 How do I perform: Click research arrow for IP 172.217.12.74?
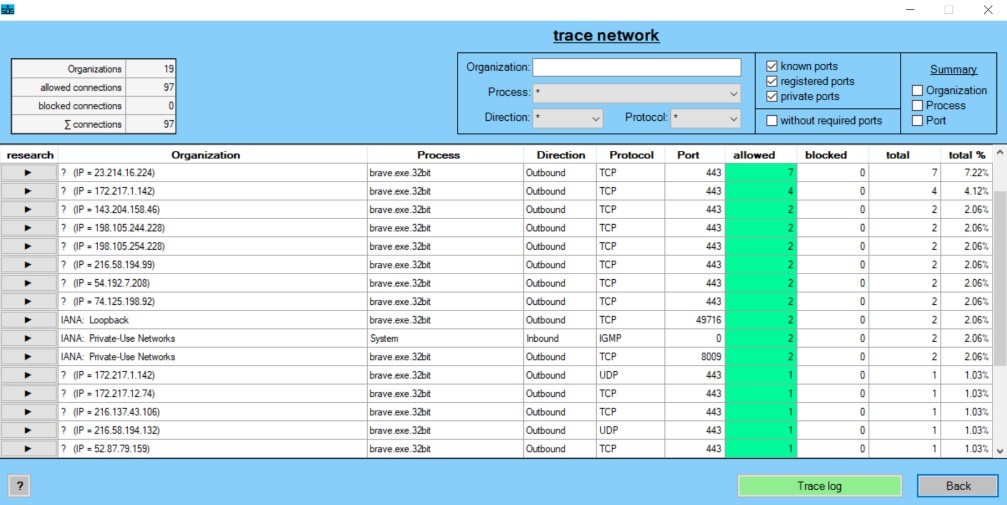[28, 394]
